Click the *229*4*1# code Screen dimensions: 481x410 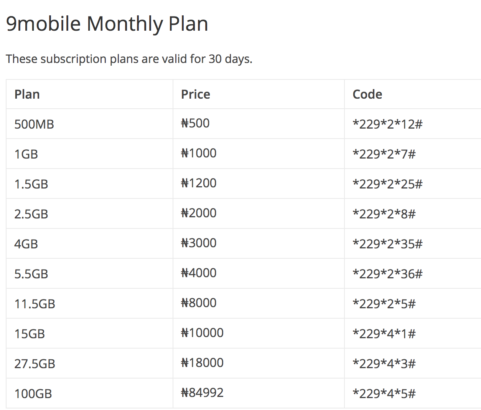(384, 334)
